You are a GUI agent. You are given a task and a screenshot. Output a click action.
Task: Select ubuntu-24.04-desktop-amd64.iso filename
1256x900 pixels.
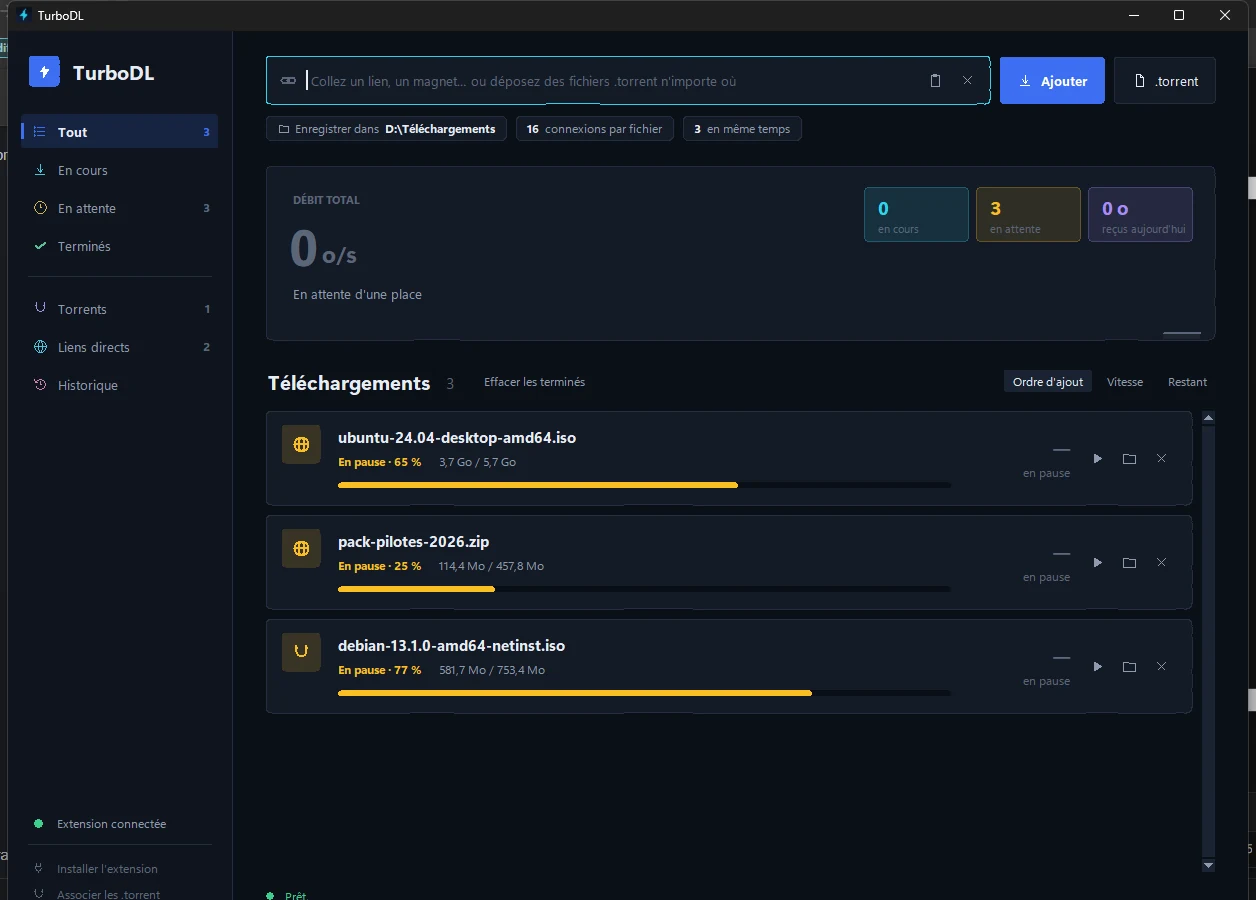tap(457, 438)
